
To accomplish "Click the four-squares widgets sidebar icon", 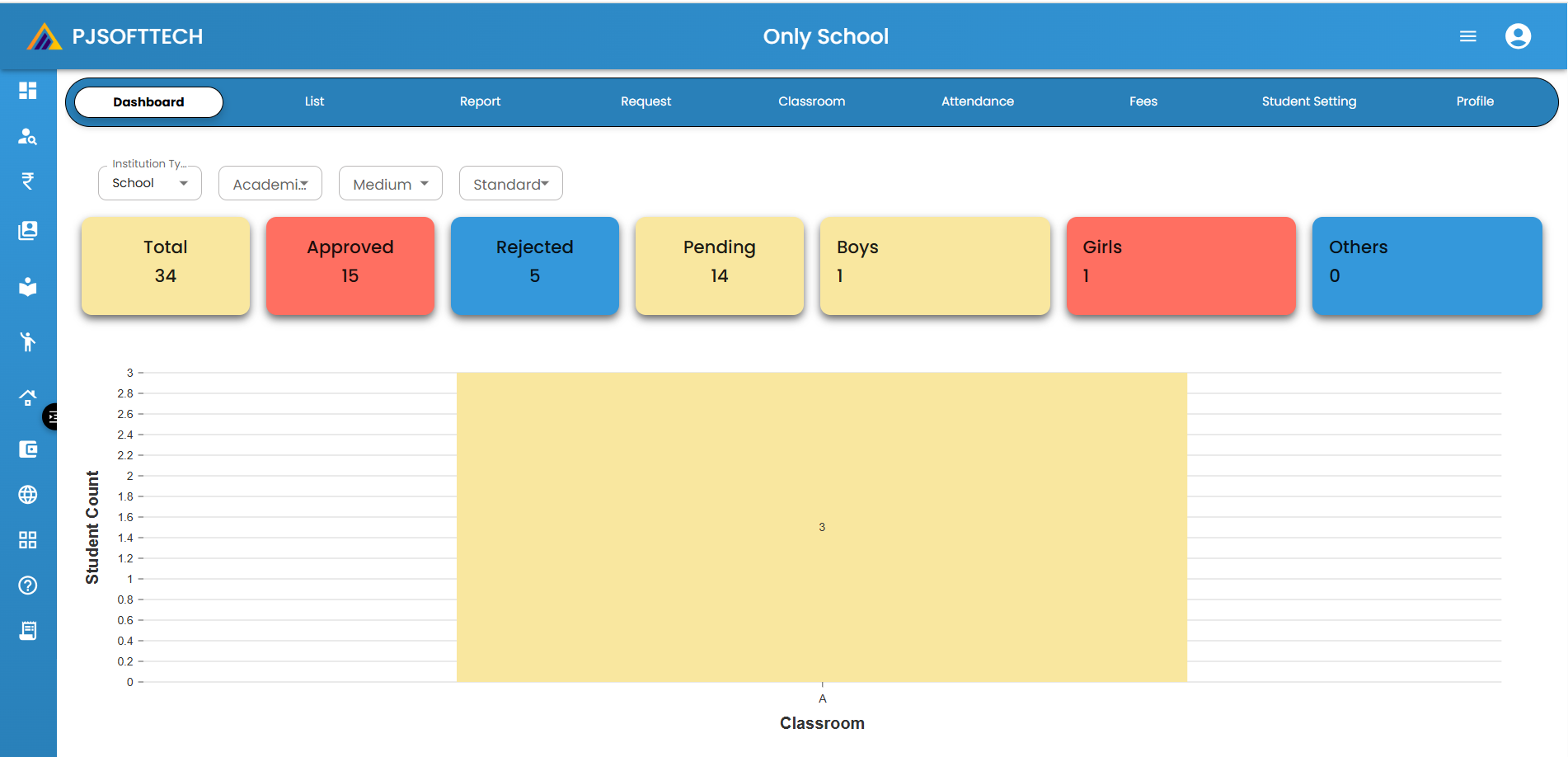I will tap(28, 540).
